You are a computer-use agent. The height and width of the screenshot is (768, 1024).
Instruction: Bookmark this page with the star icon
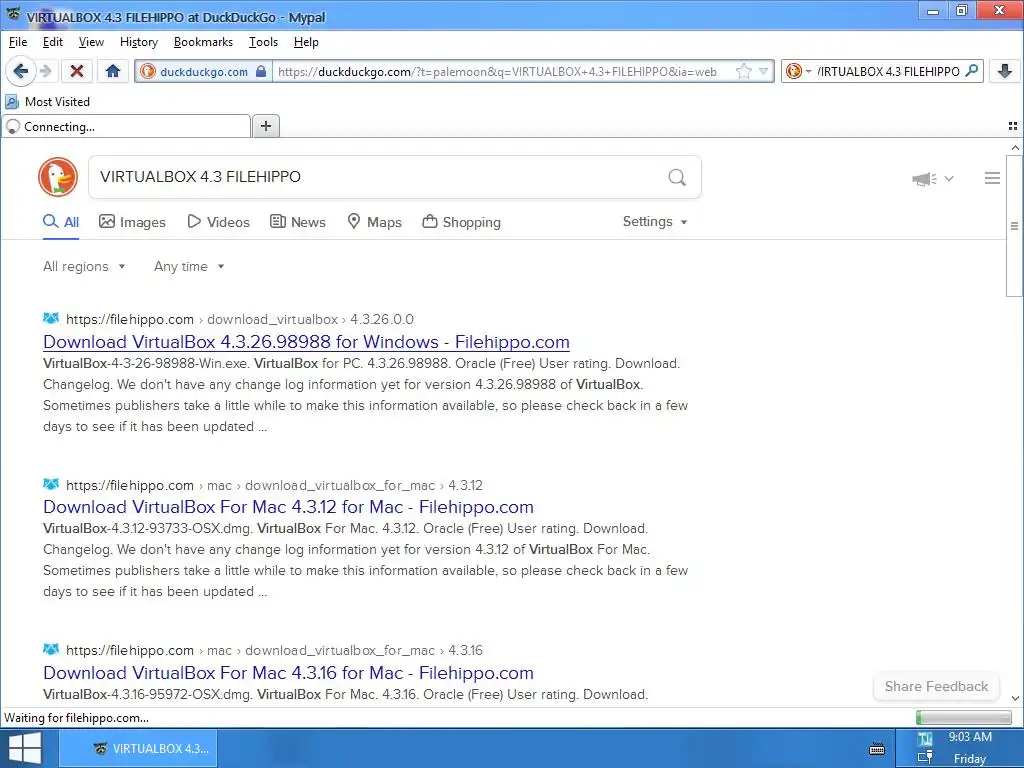[743, 71]
